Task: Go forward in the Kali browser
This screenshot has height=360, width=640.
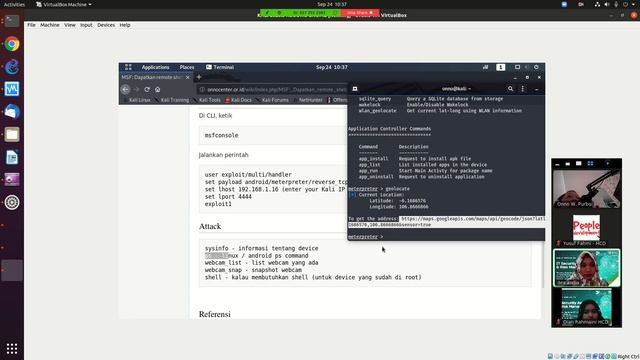Action: pyautogui.click(x=136, y=89)
